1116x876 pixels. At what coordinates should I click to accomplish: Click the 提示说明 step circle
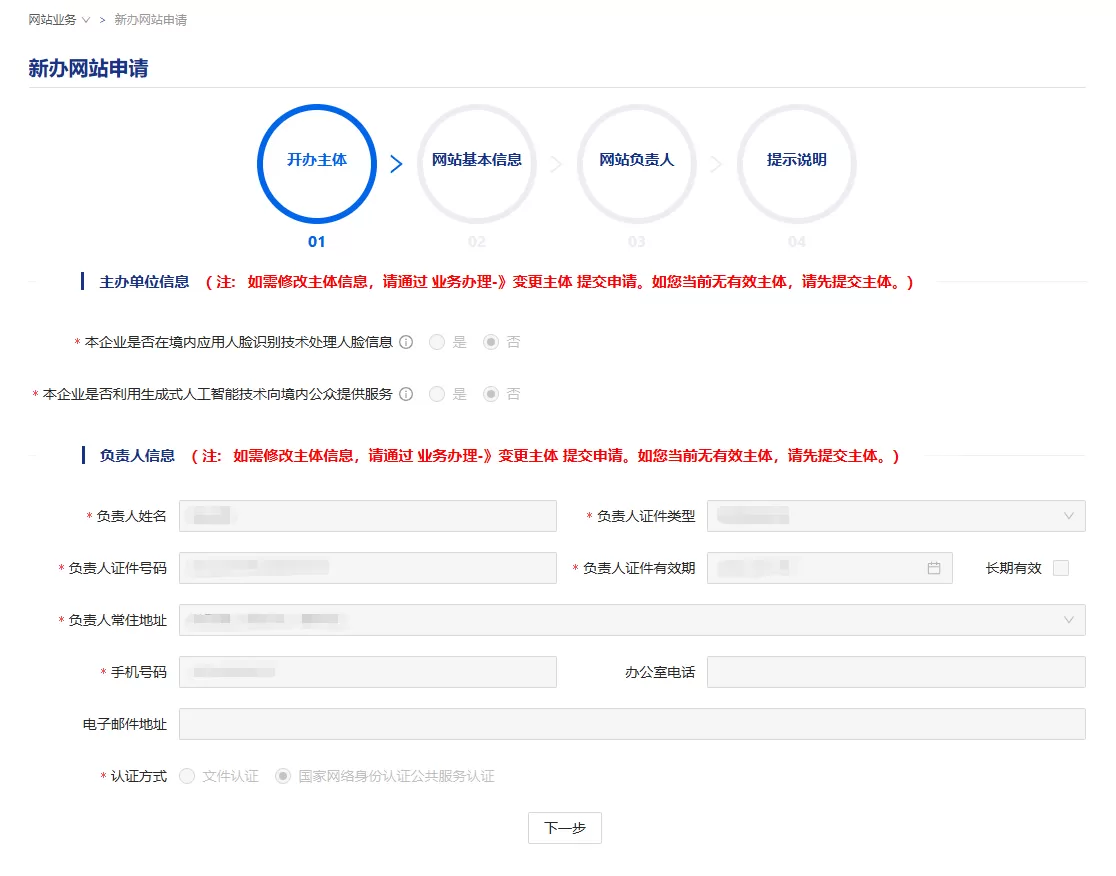[x=796, y=163]
